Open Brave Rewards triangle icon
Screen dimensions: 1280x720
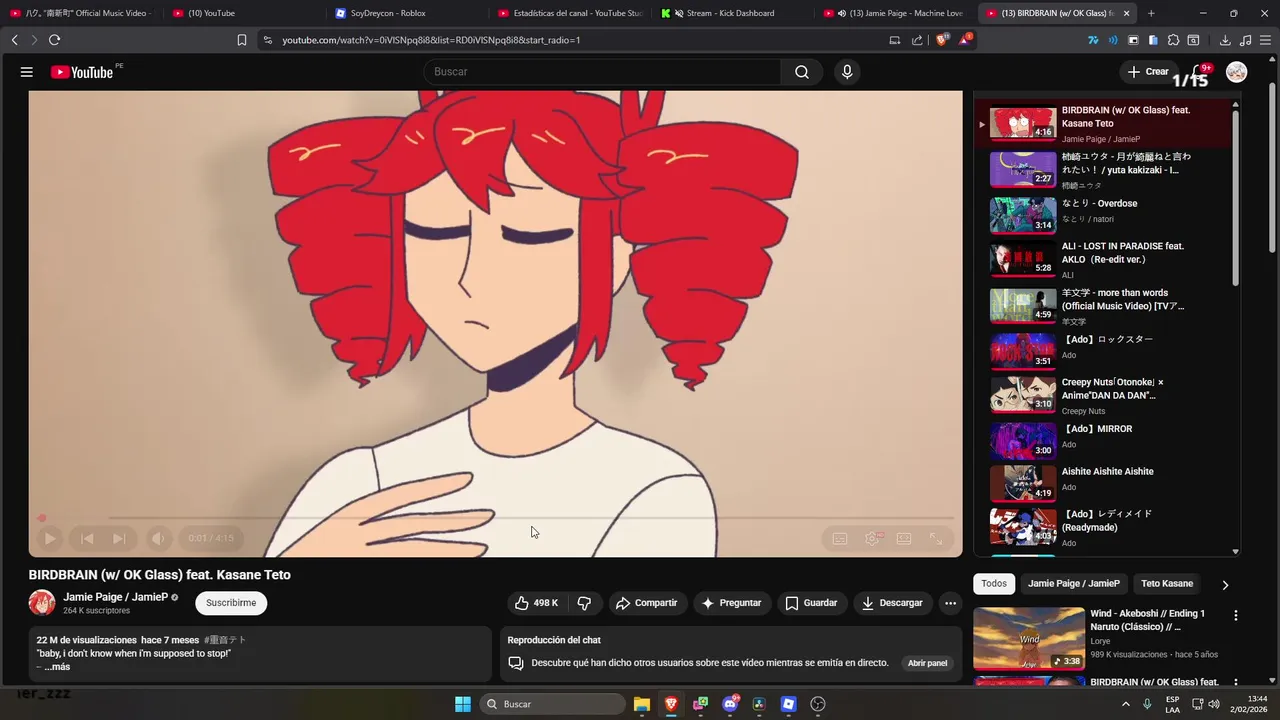coord(965,40)
